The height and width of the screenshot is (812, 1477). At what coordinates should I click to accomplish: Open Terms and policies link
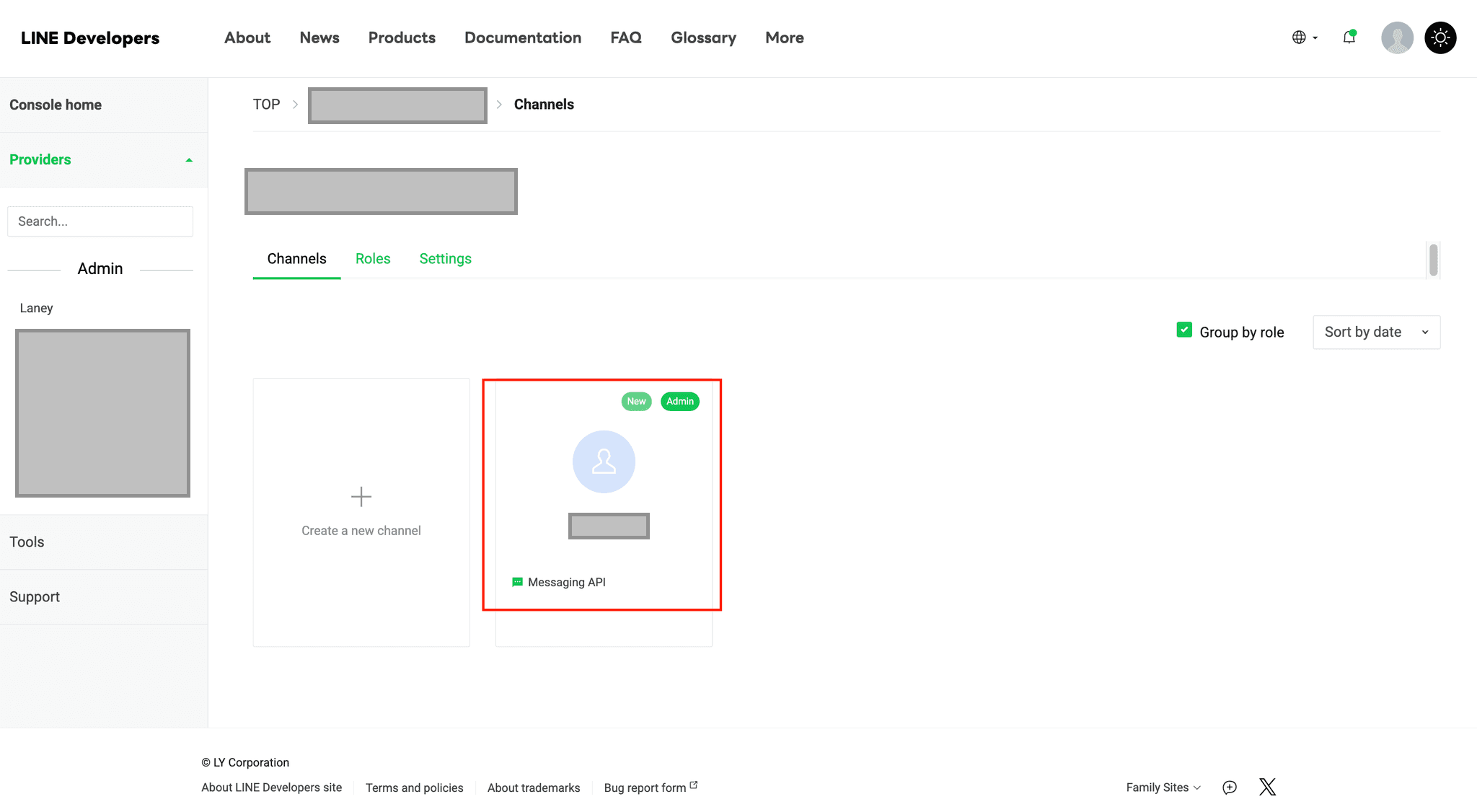click(x=414, y=787)
